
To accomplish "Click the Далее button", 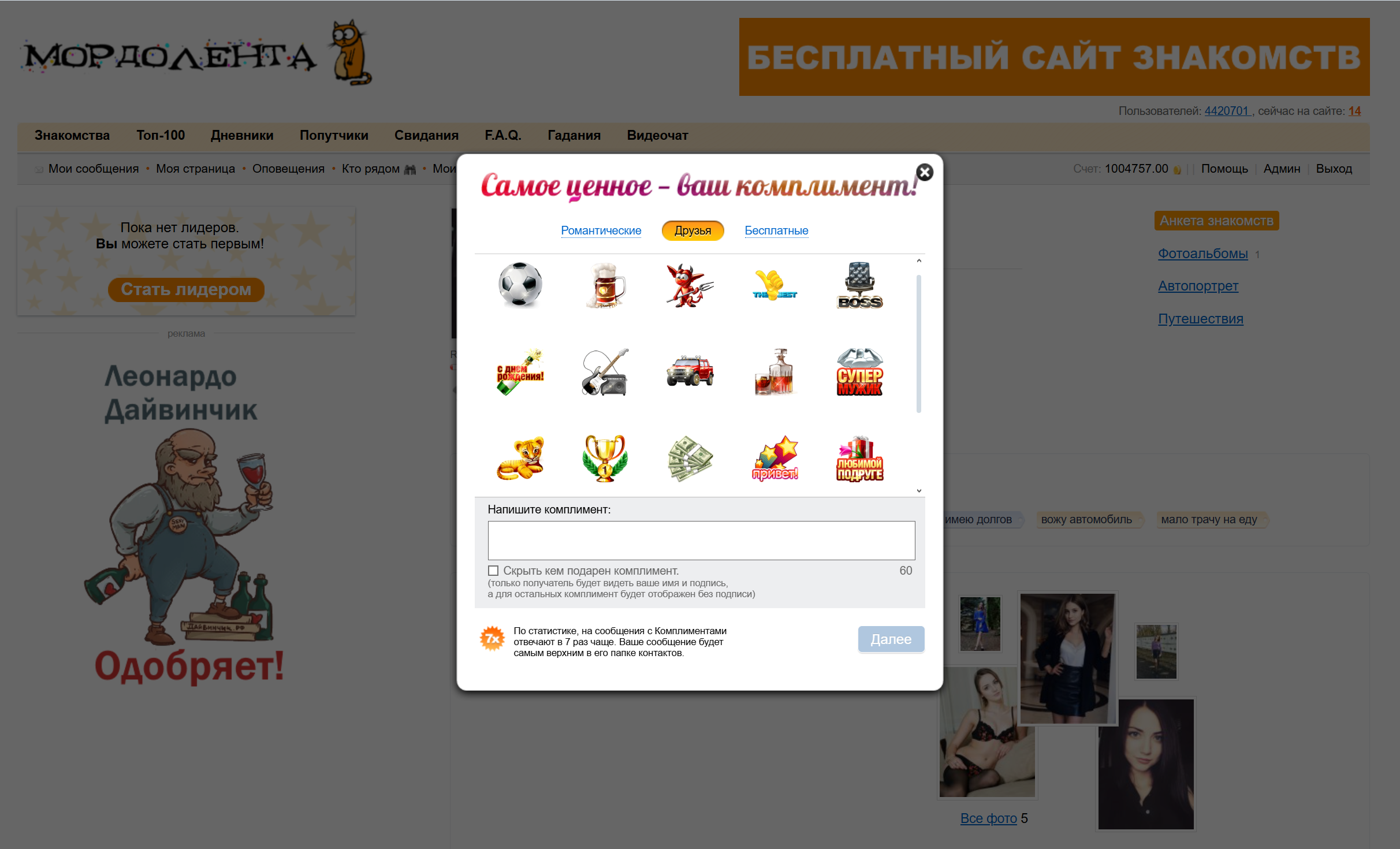I will (891, 639).
